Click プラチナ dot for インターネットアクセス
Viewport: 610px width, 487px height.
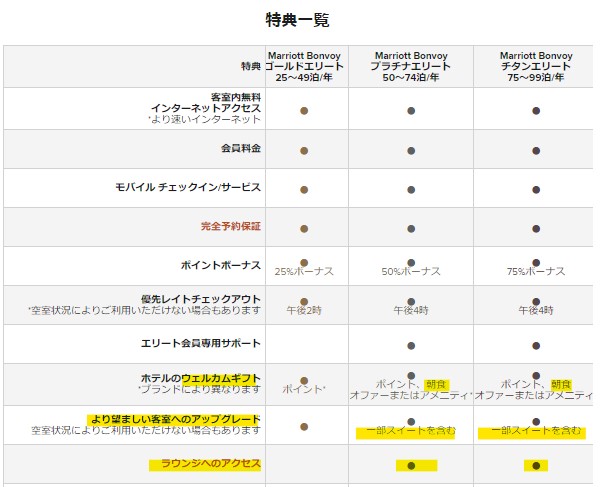[411, 111]
